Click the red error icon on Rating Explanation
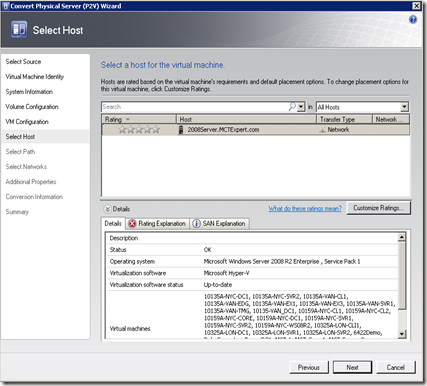The height and width of the screenshot is (386, 427). [x=132, y=224]
